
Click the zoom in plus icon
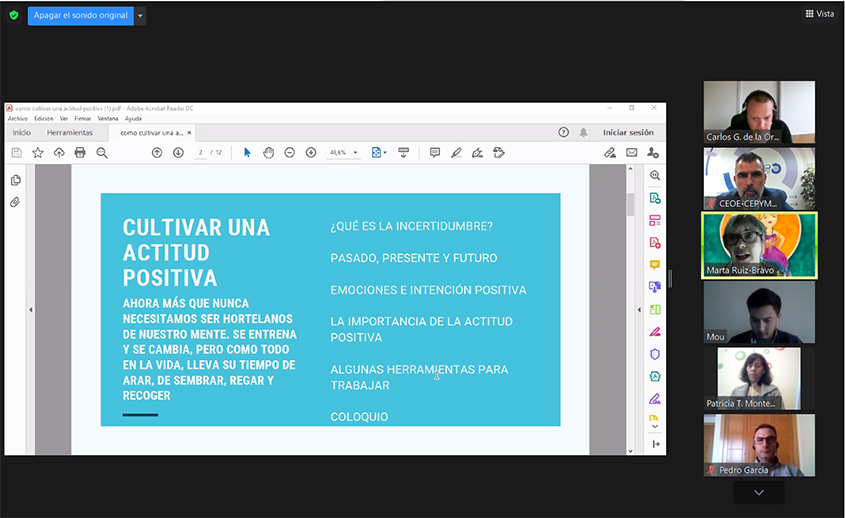pos(311,153)
